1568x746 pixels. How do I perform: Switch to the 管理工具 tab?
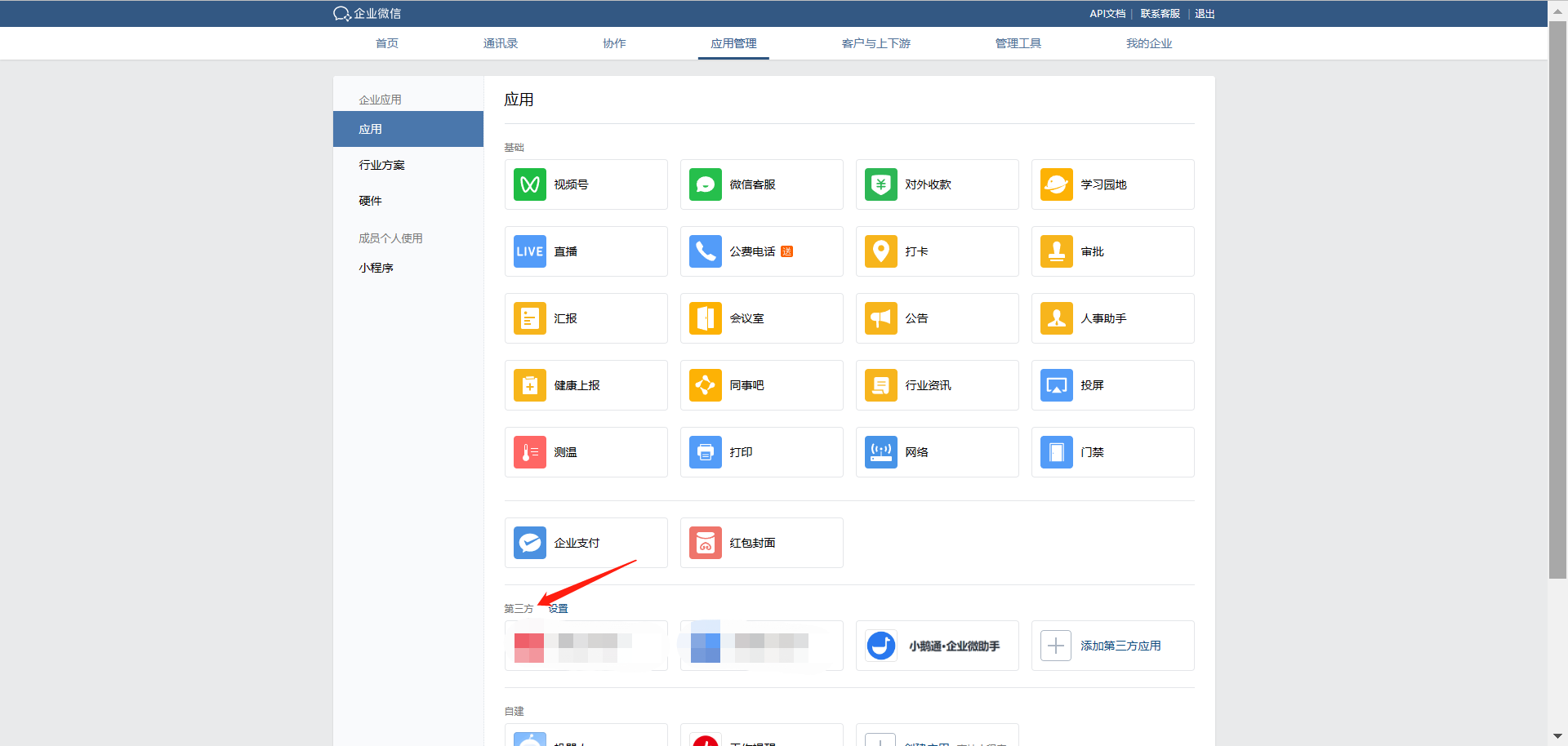tap(1018, 43)
